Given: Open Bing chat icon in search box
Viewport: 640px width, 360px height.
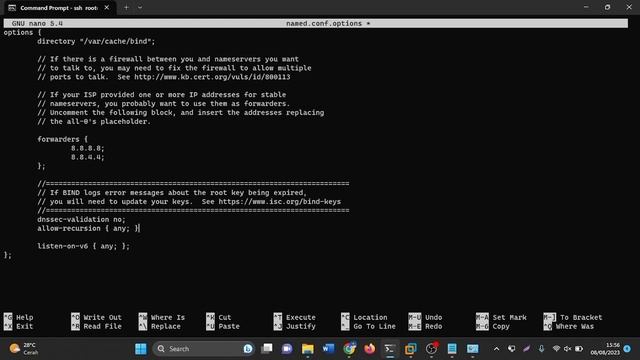Looking at the screenshot, I should point(247,349).
